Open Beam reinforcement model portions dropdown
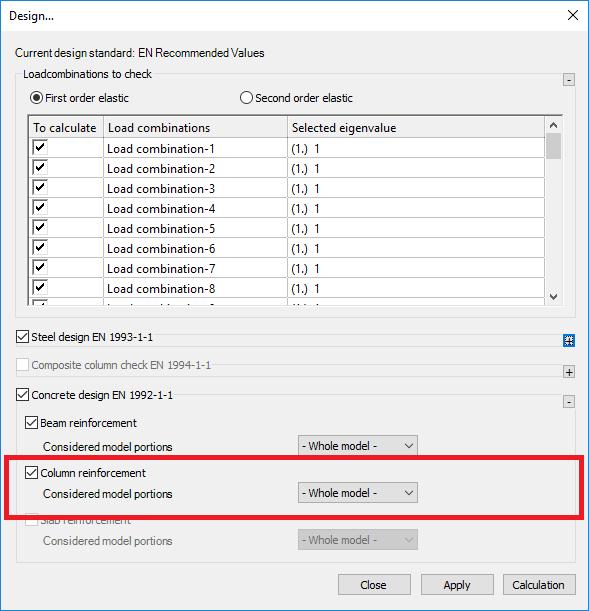Image resolution: width=589 pixels, height=611 pixels. coord(358,446)
